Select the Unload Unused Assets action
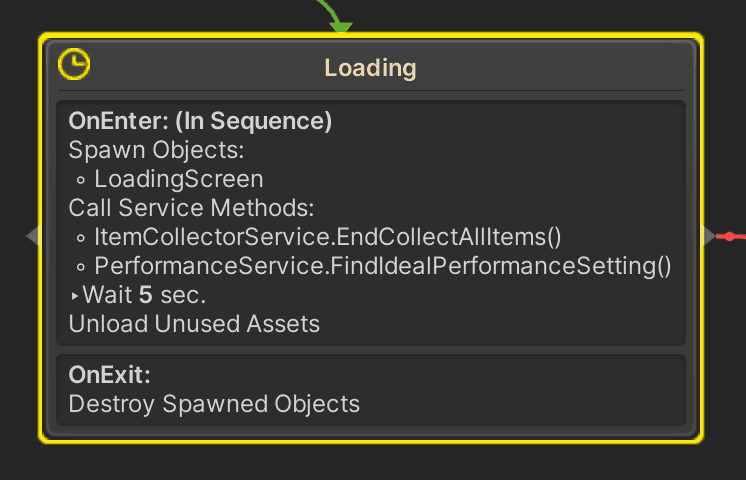Screen dimensions: 746x480 click(x=194, y=324)
